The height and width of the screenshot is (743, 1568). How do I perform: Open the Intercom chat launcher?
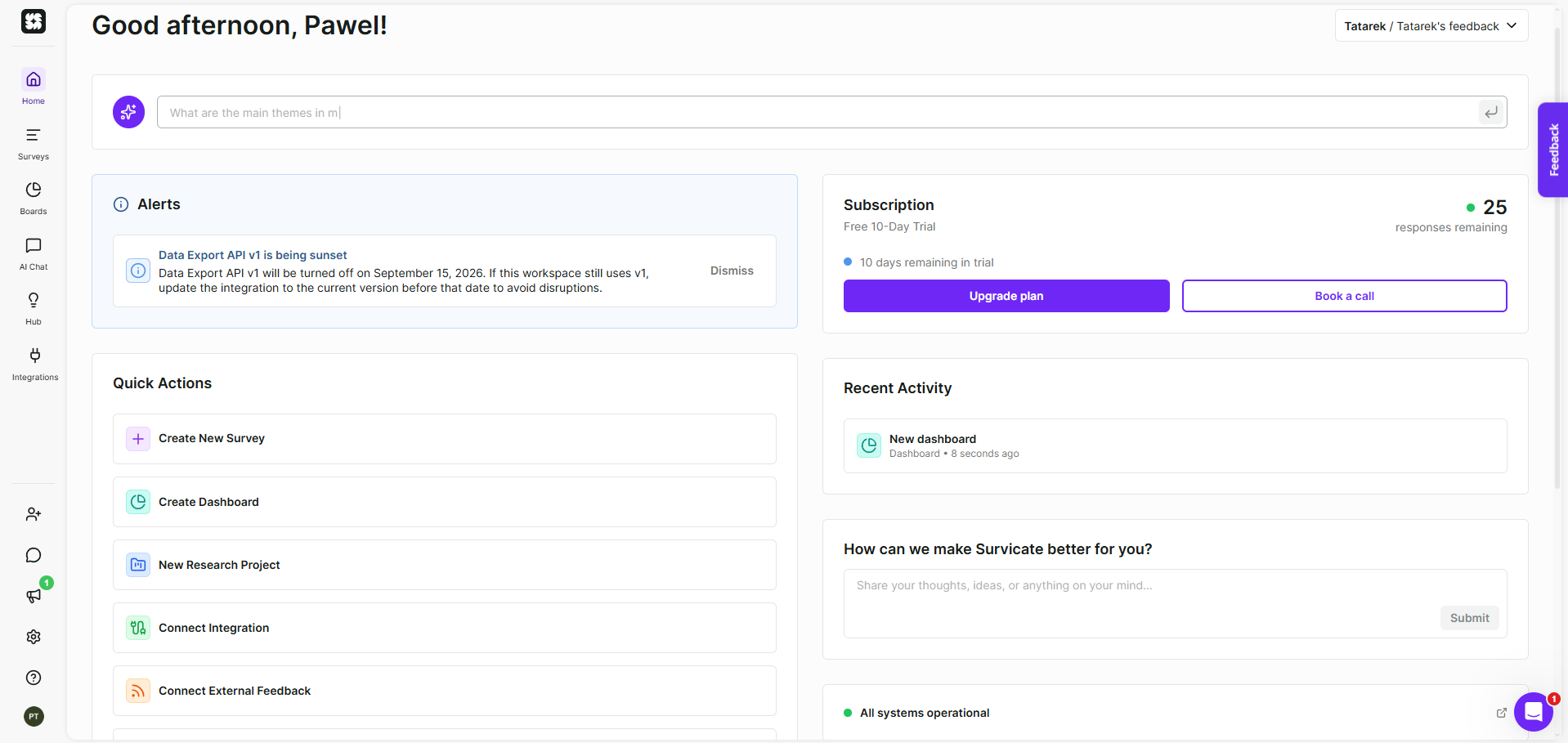coord(1534,712)
